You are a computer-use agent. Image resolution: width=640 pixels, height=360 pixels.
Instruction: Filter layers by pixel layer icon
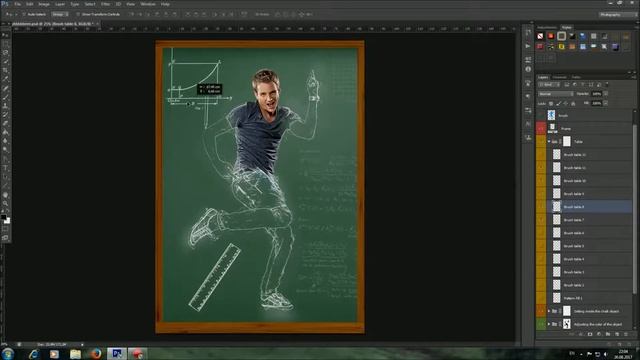[567, 84]
